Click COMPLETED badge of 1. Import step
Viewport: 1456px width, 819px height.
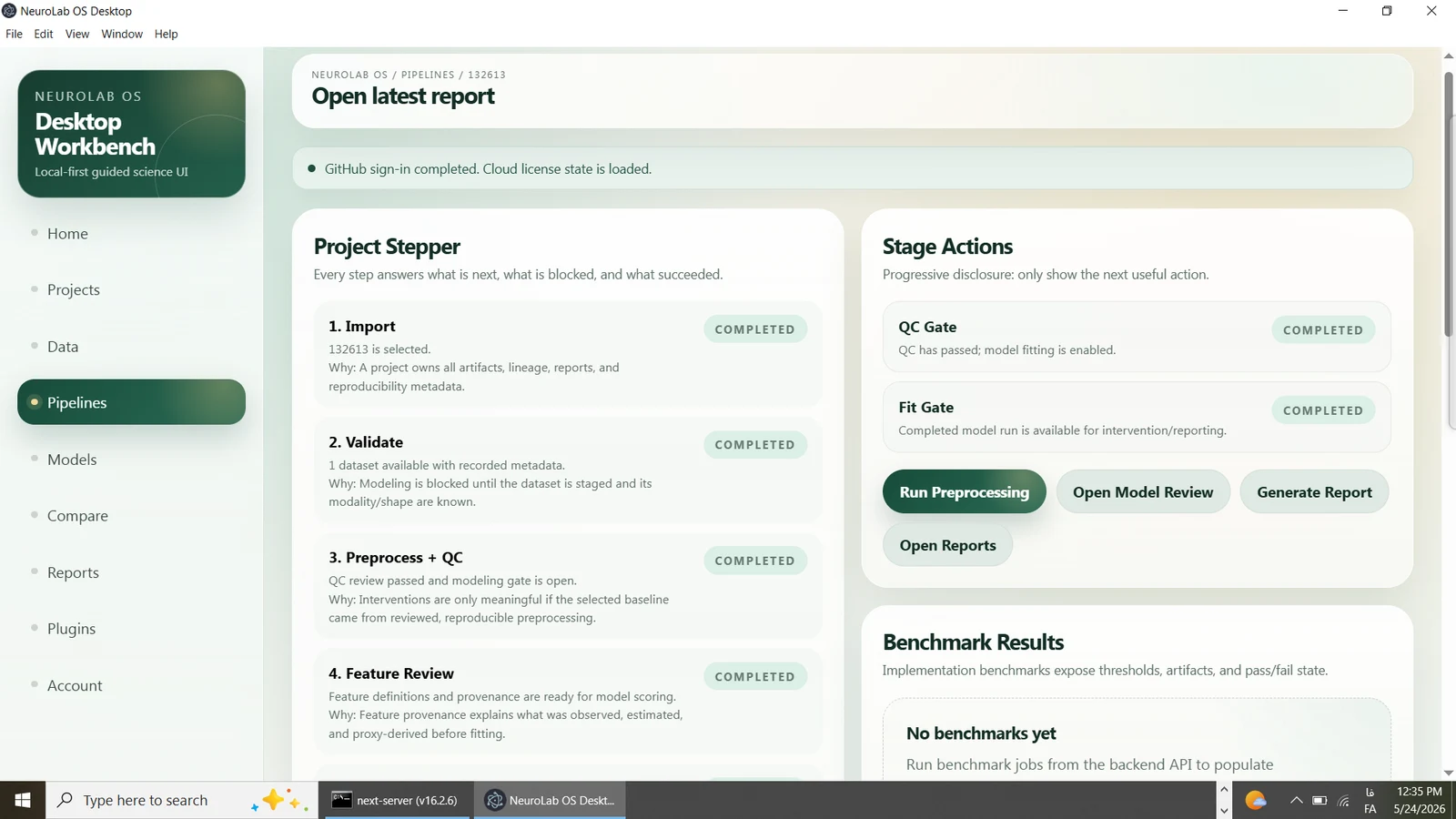(x=754, y=329)
